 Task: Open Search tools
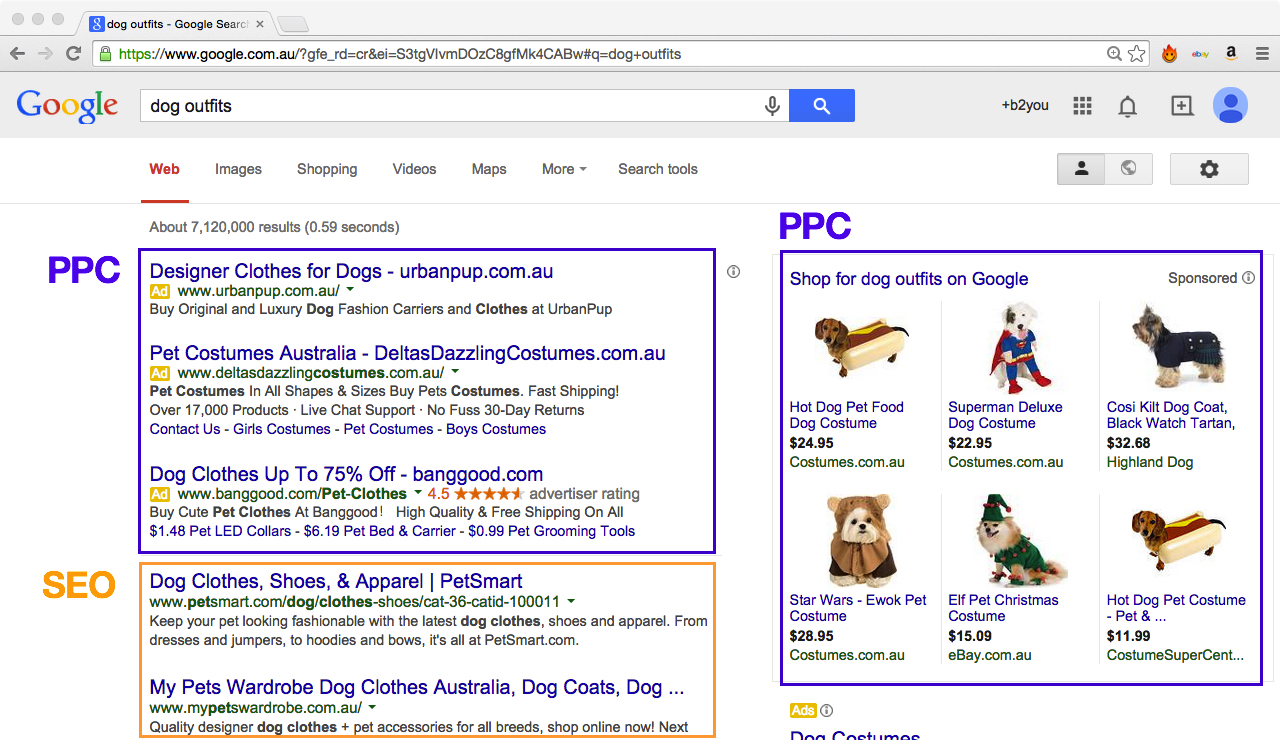[x=658, y=169]
